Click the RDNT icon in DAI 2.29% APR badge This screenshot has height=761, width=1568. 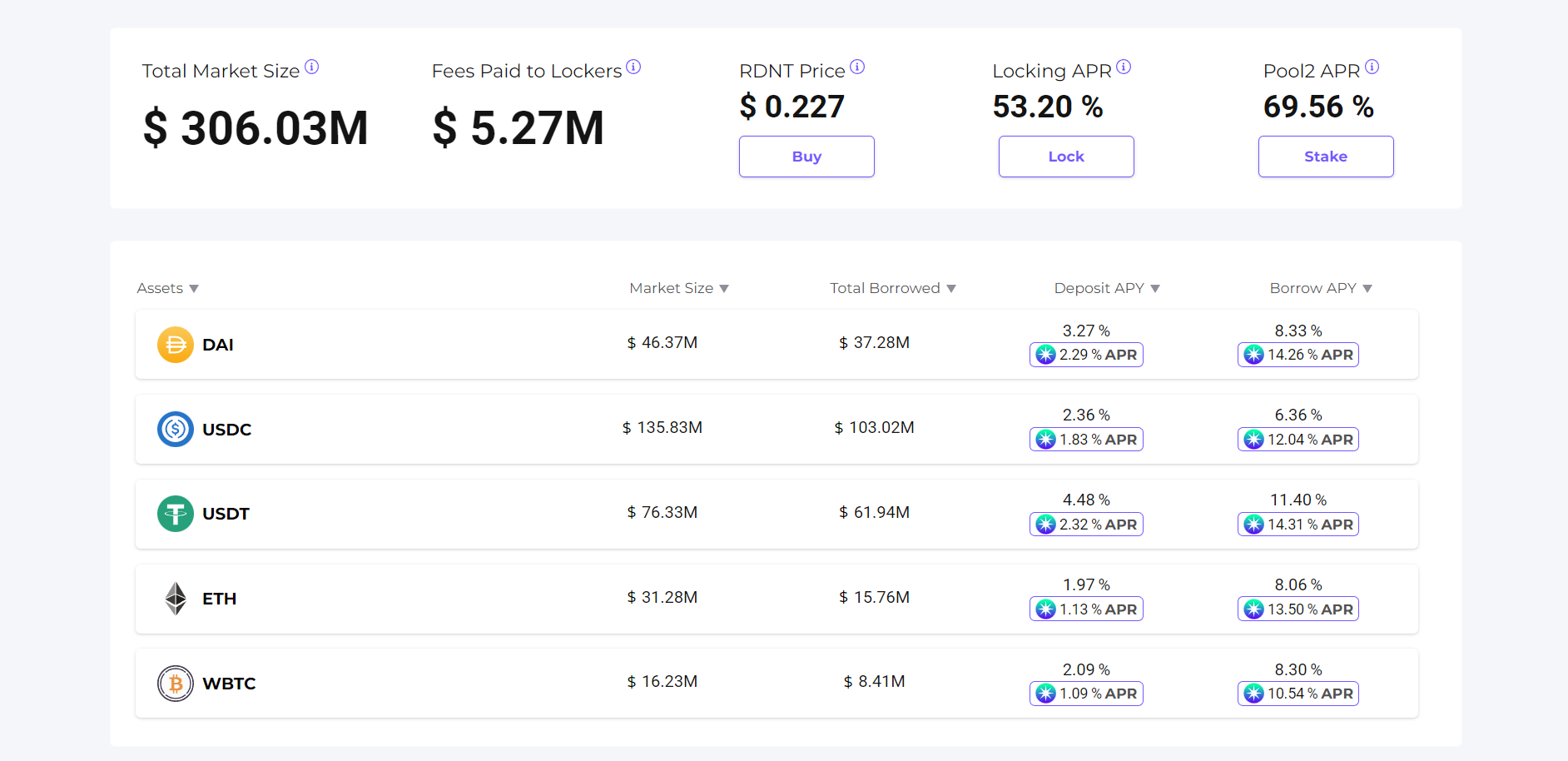pyautogui.click(x=1046, y=355)
